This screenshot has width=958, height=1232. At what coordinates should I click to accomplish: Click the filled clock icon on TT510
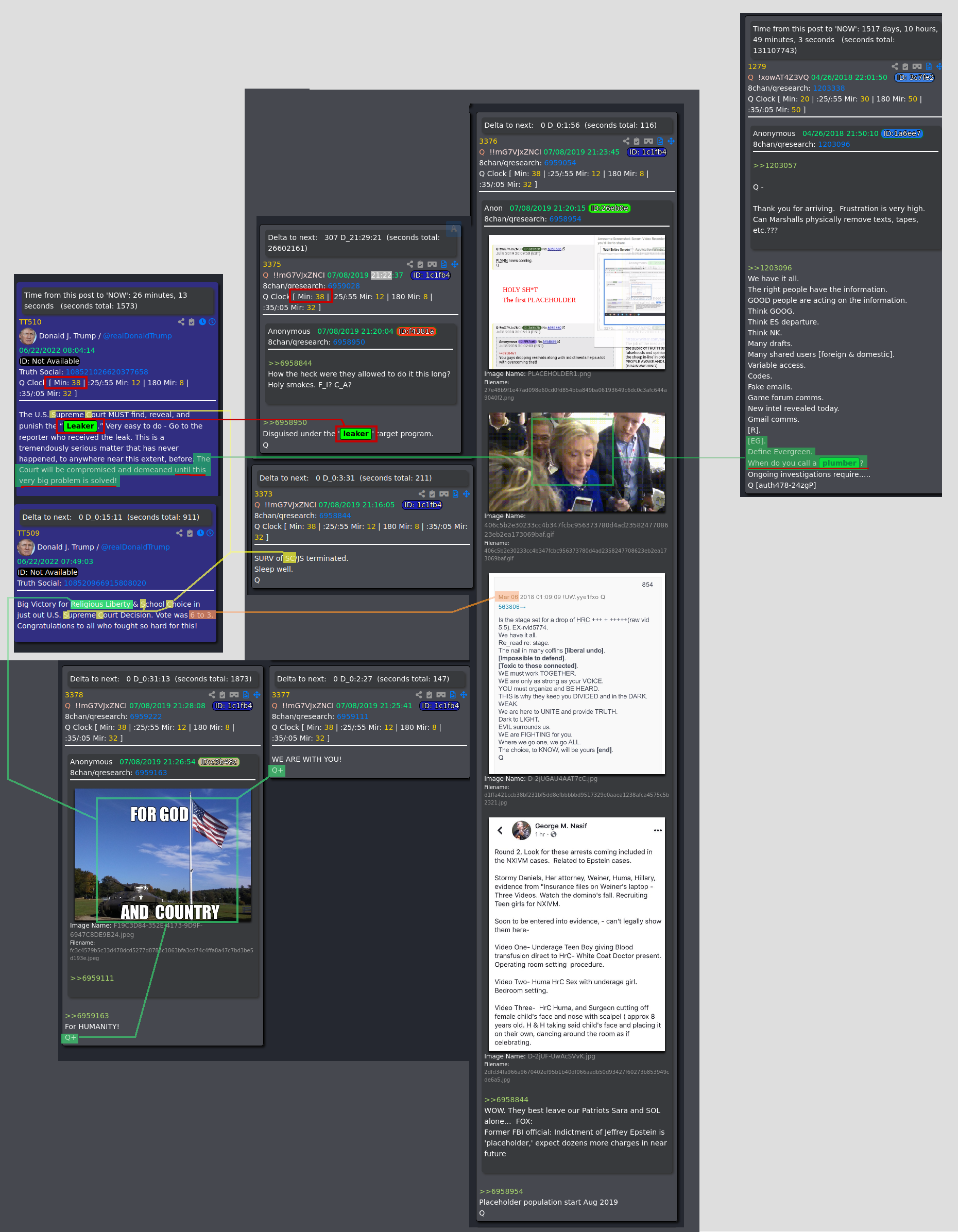pos(202,322)
